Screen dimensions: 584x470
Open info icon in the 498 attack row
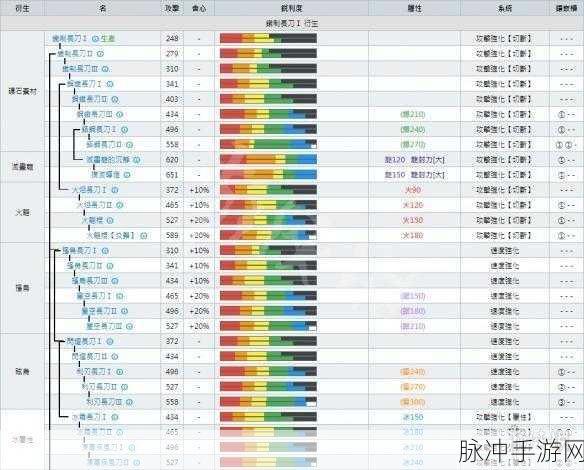coord(120,372)
